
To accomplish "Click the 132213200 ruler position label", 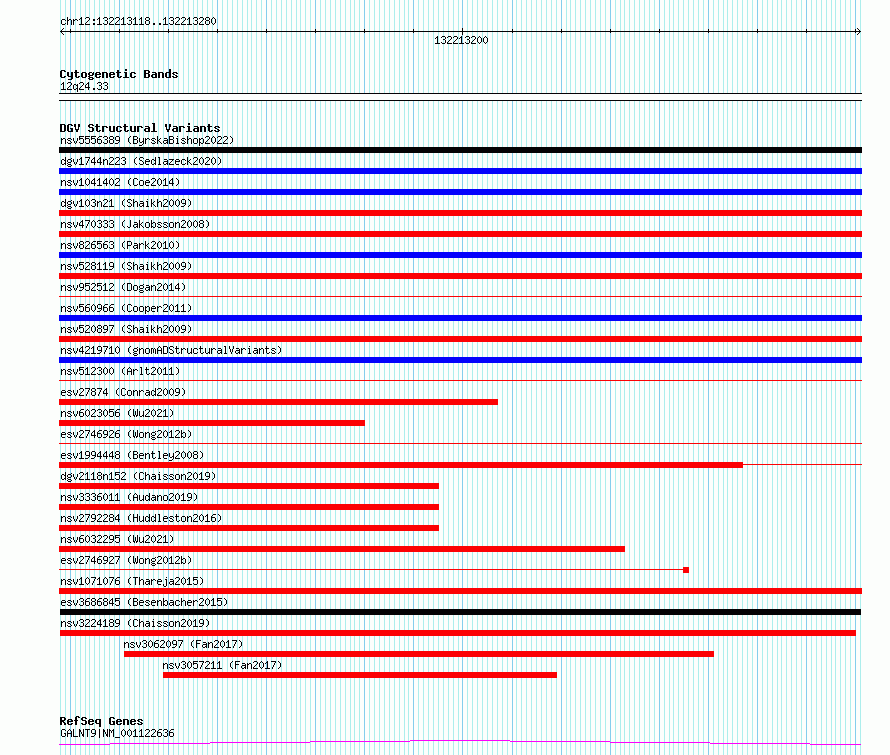I will [461, 40].
